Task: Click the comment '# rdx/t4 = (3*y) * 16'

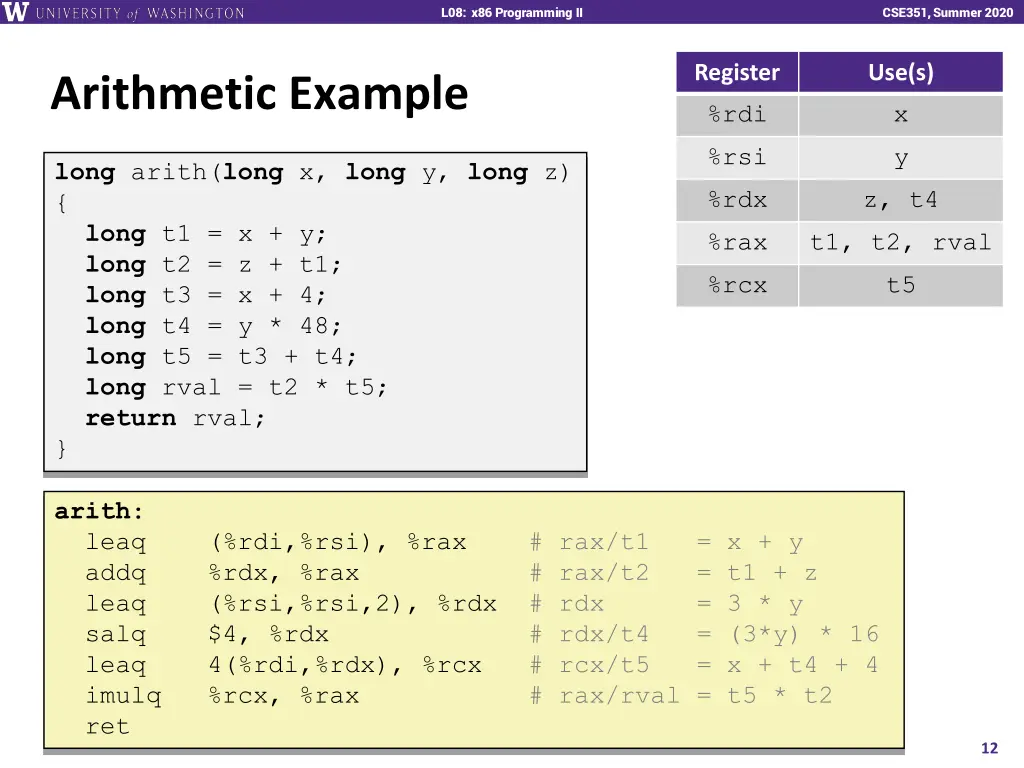Action: [704, 634]
